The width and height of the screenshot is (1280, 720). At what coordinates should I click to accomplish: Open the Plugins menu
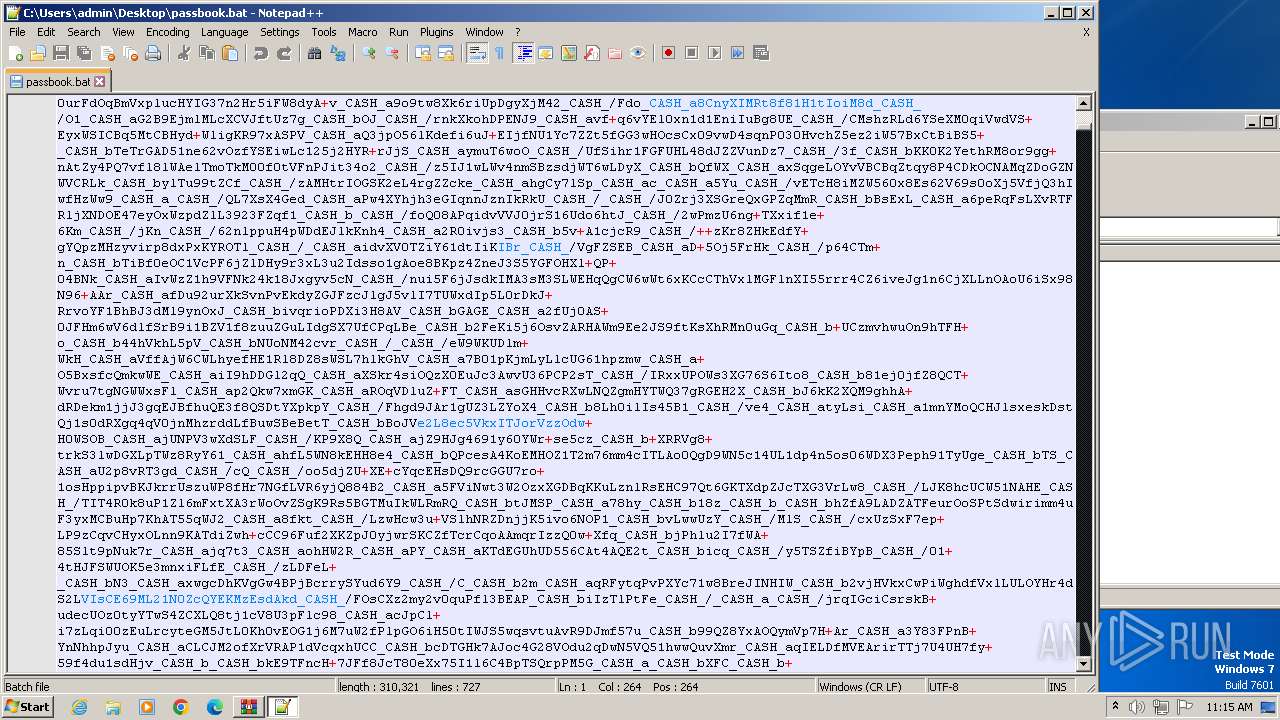(437, 32)
